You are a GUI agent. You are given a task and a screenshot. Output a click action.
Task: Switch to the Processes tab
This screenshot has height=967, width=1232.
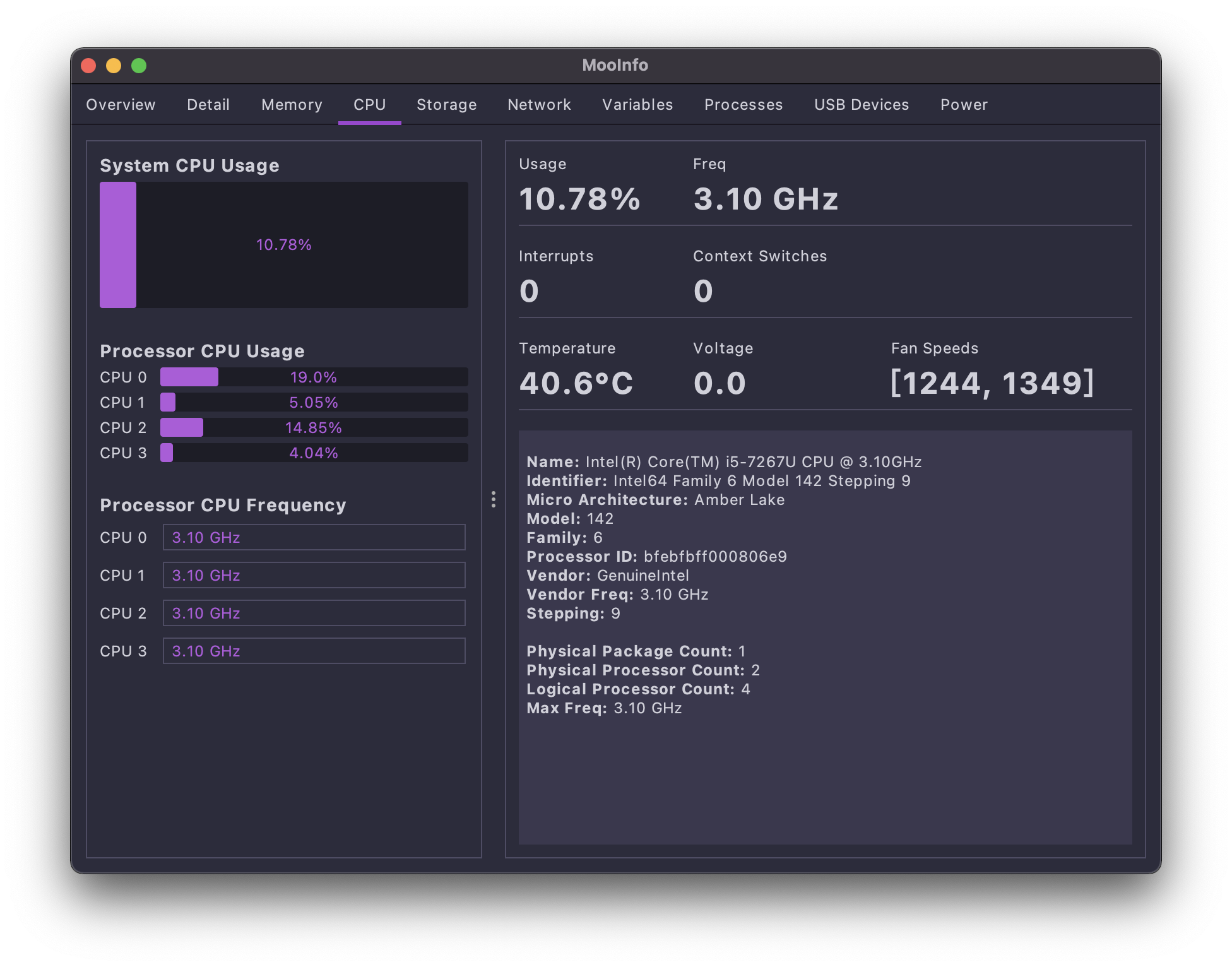coord(743,105)
